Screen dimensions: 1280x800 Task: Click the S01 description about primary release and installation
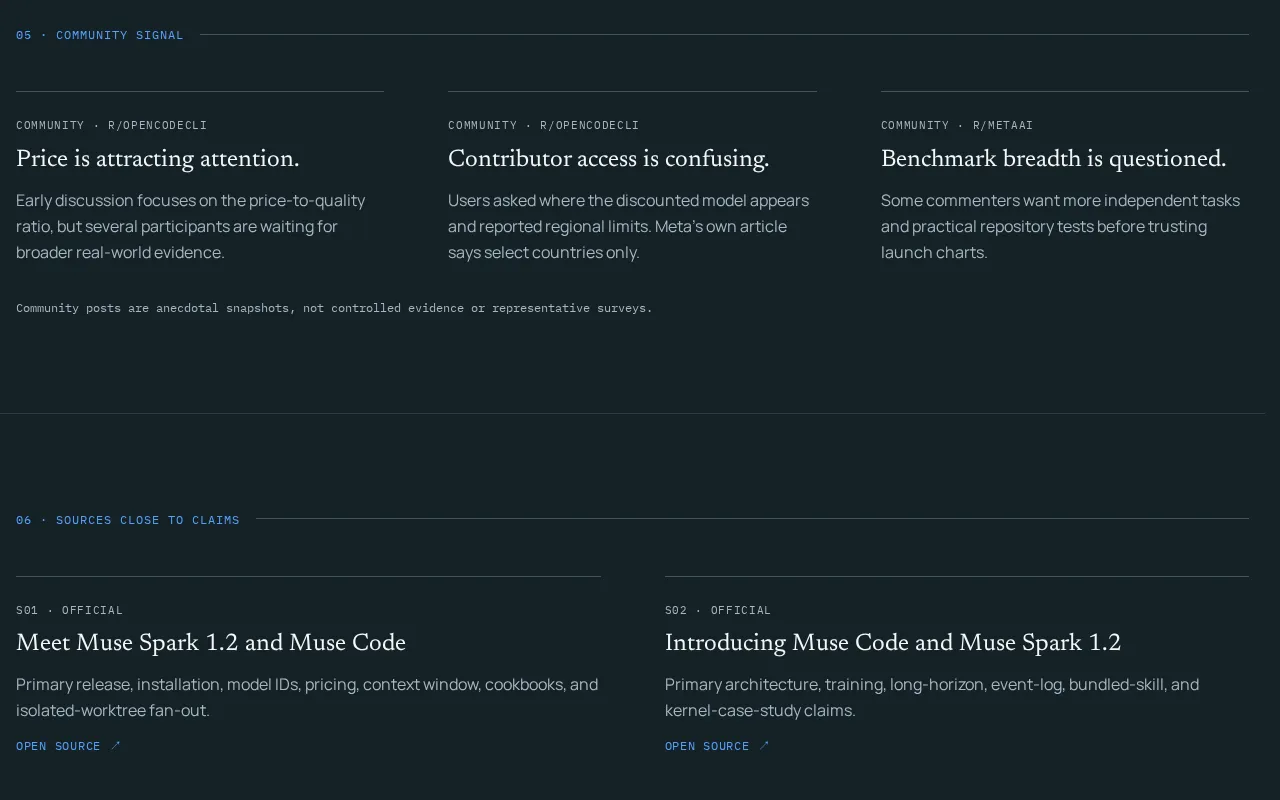307,697
